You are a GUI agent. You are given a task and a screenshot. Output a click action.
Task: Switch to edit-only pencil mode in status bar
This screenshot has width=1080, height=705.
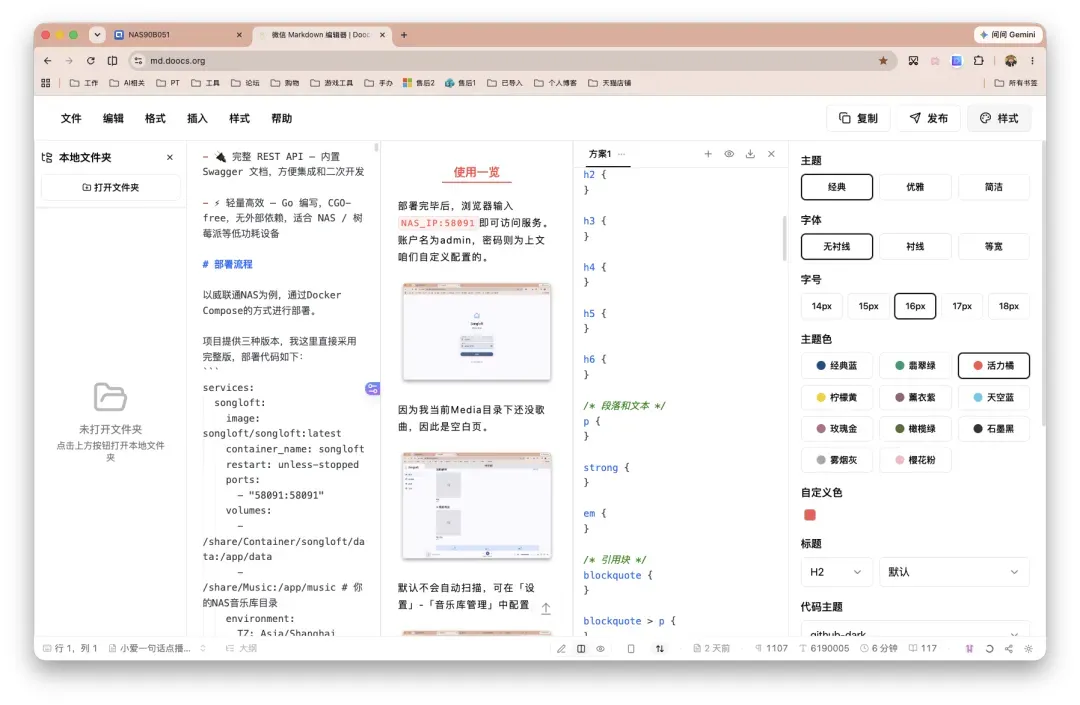pyautogui.click(x=561, y=649)
